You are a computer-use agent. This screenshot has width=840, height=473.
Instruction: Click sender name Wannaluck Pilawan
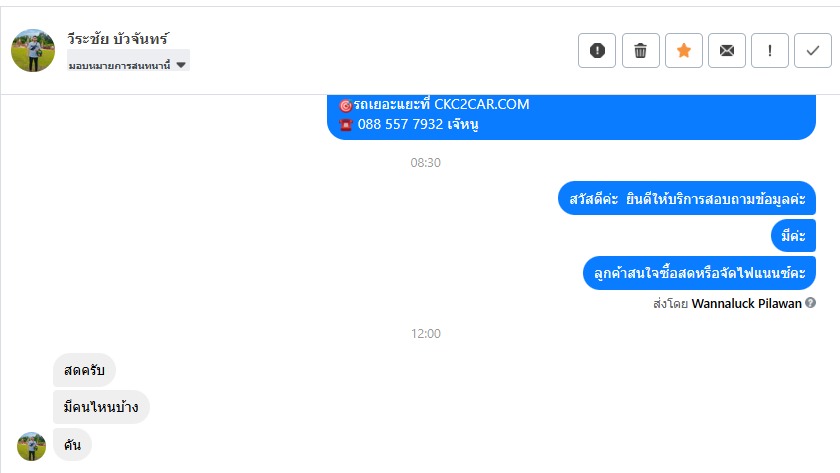pyautogui.click(x=746, y=303)
